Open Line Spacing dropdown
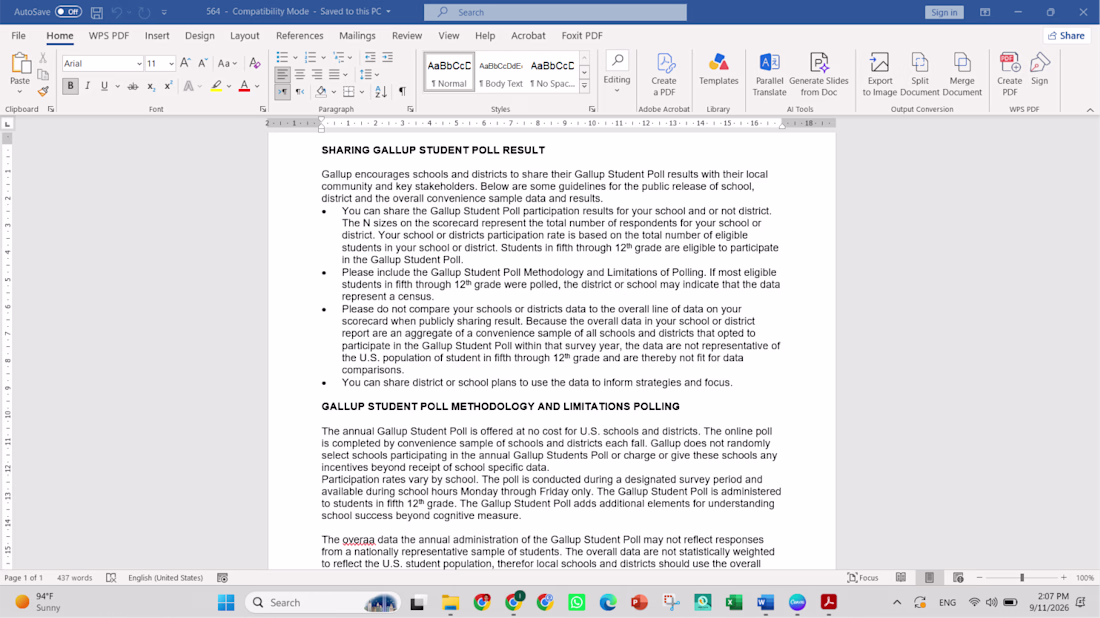The height and width of the screenshot is (618, 1100). (x=369, y=74)
